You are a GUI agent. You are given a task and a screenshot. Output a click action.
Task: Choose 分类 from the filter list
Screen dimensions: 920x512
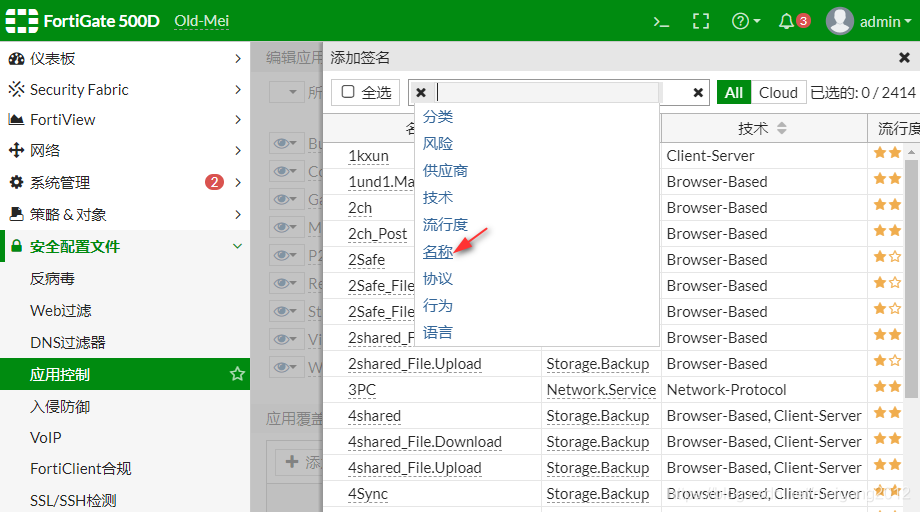pos(438,117)
